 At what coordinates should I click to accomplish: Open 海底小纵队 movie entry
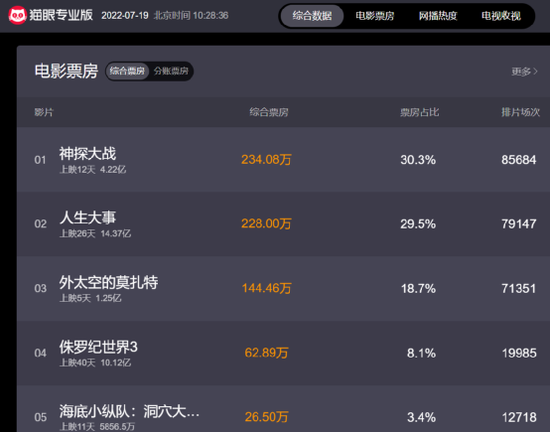(129, 411)
